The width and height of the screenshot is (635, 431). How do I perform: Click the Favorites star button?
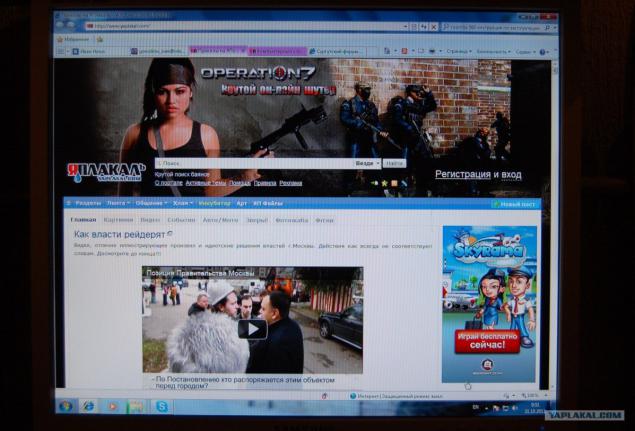[x=73, y=39]
